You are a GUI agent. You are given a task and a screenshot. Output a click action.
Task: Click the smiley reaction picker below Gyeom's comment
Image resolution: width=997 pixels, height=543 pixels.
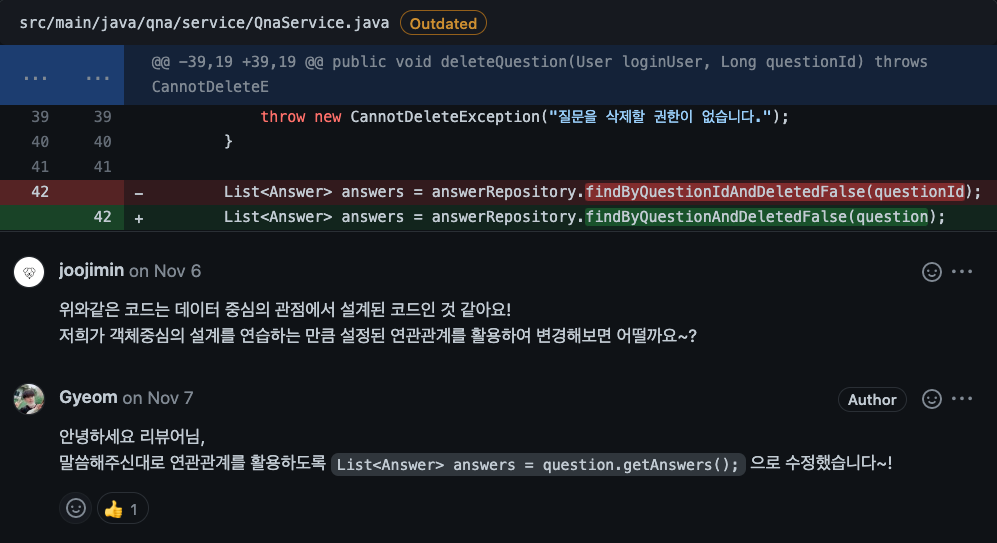point(76,508)
